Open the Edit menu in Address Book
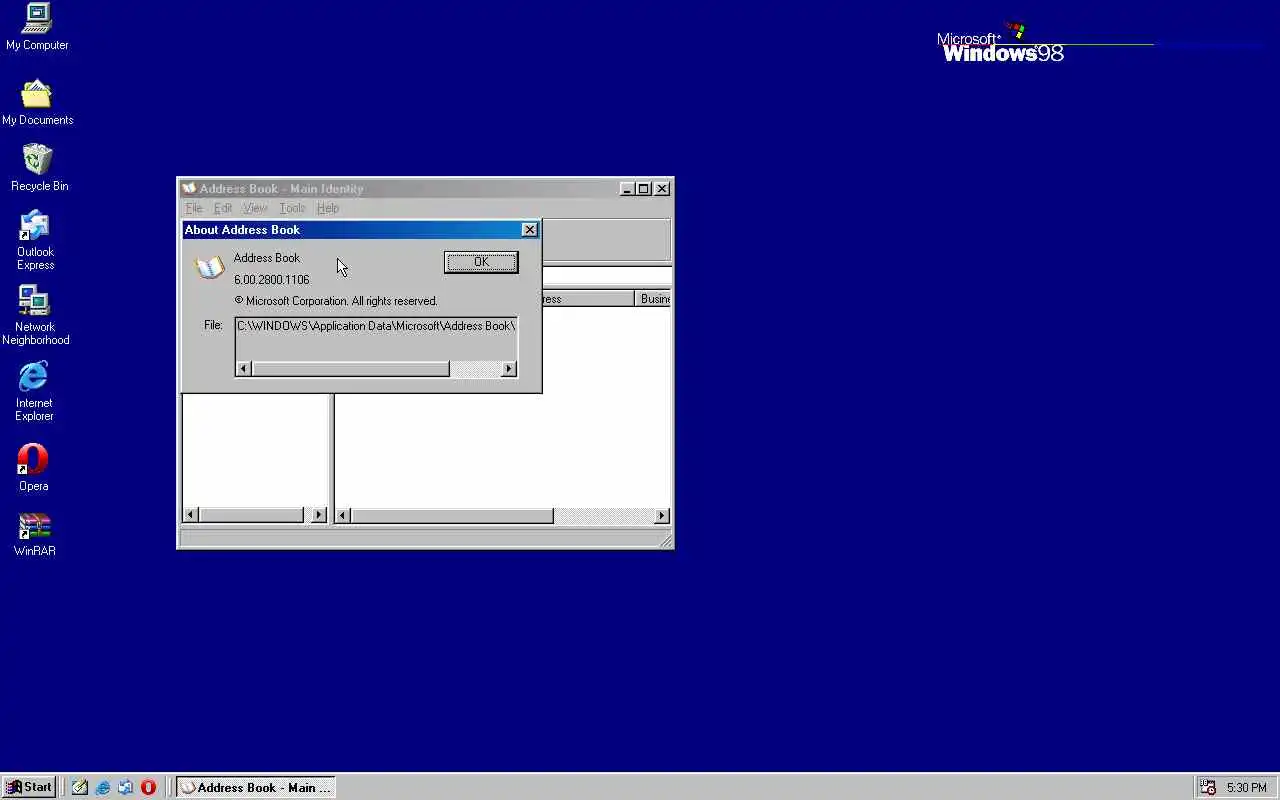Viewport: 1280px width, 800px height. [223, 208]
